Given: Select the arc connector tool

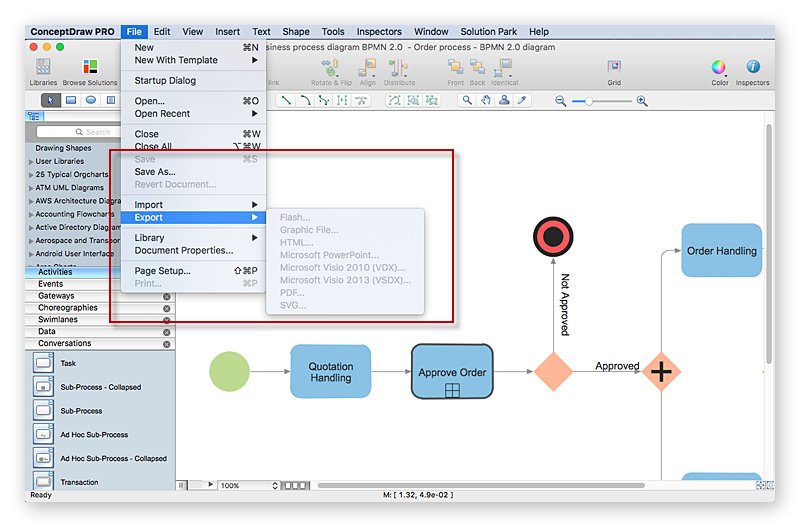Looking at the screenshot, I should pyautogui.click(x=305, y=100).
